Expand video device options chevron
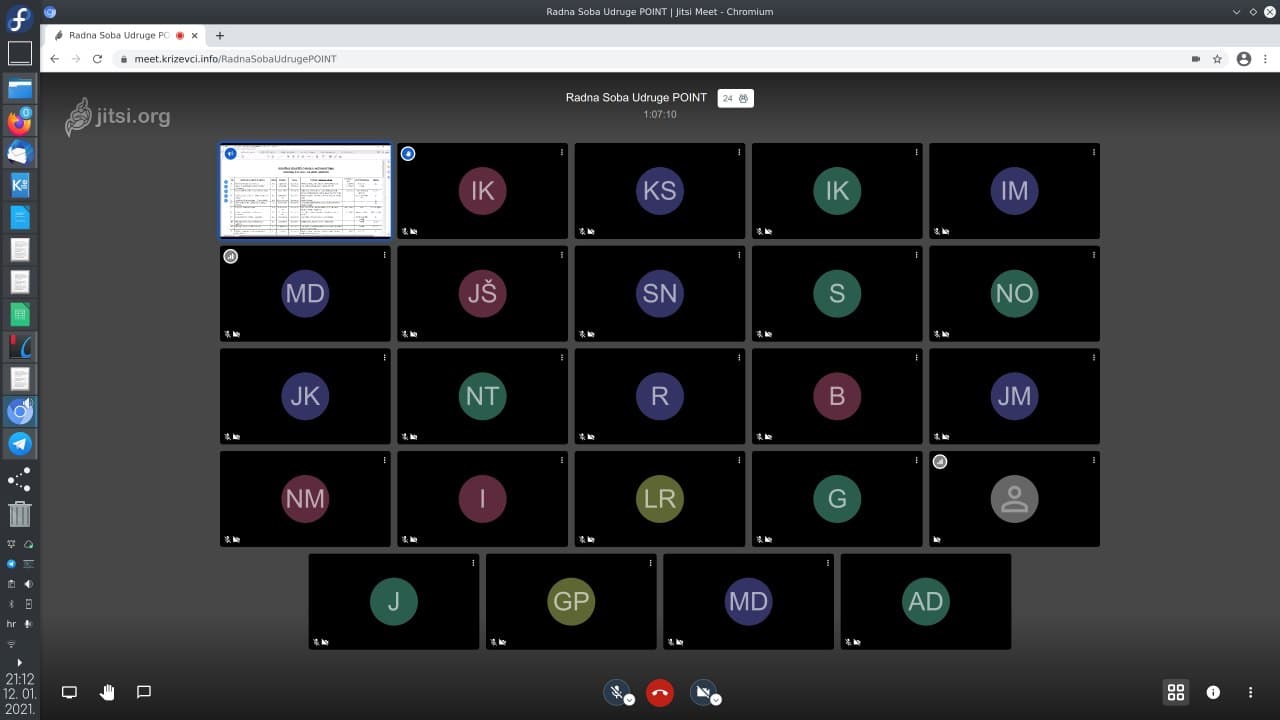The image size is (1280, 720). pyautogui.click(x=716, y=700)
